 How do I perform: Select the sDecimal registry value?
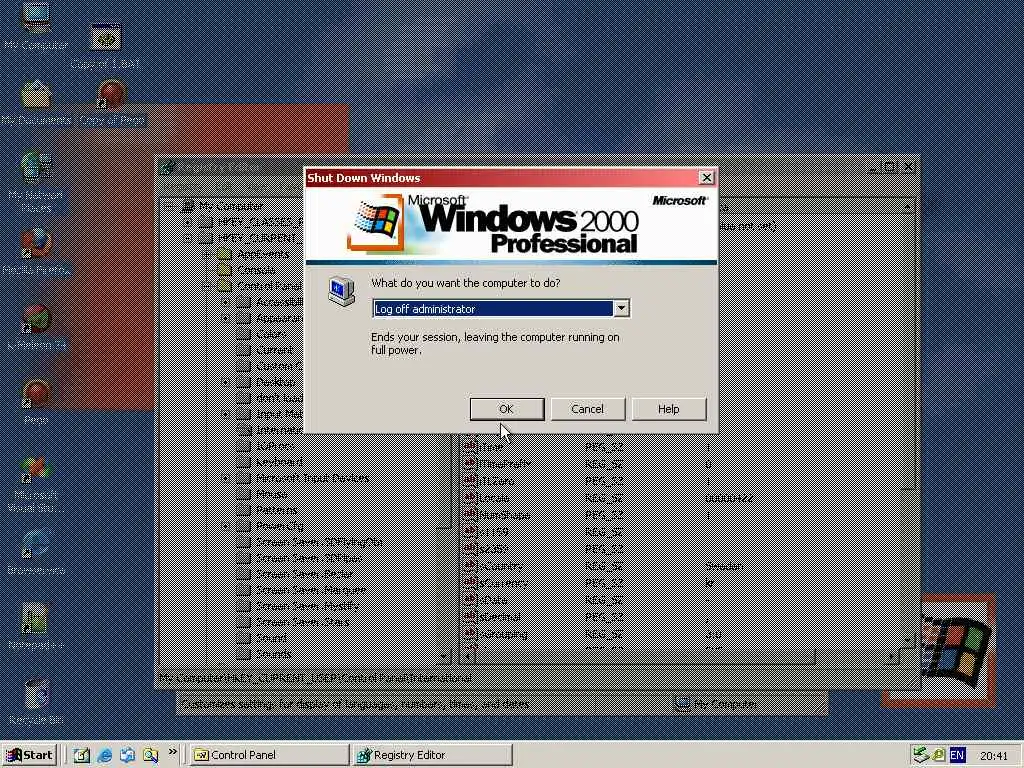[501, 617]
